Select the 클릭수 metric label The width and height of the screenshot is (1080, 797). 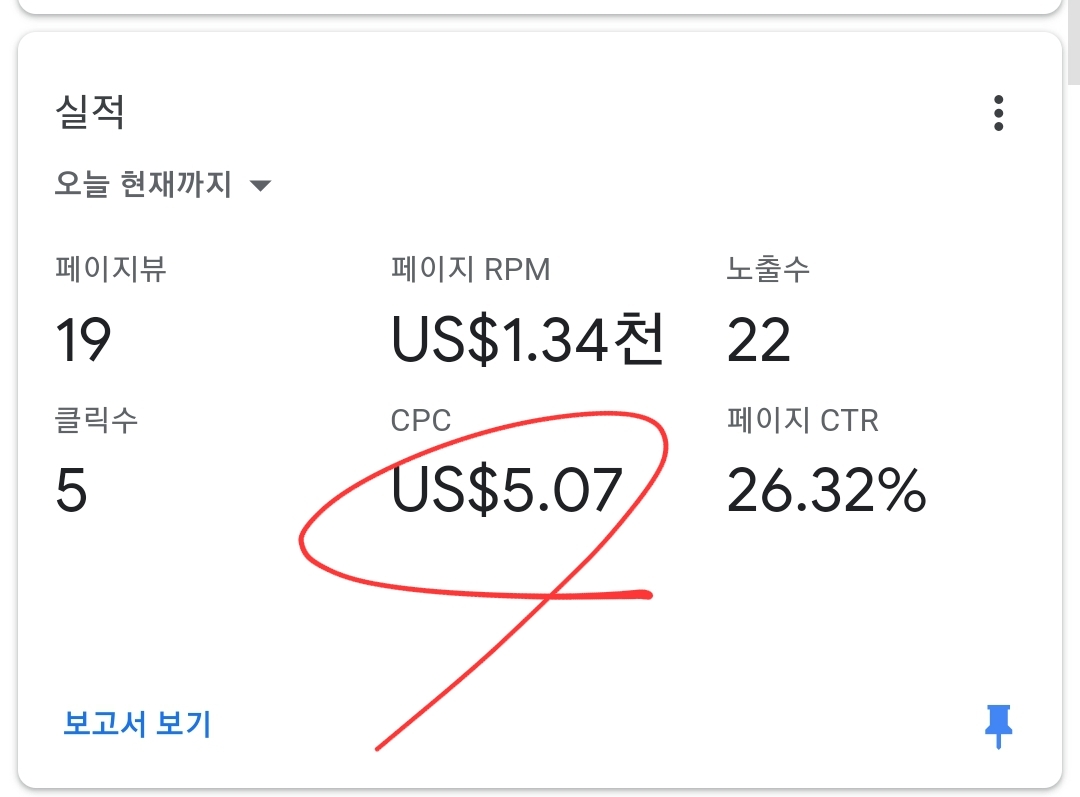(x=96, y=420)
